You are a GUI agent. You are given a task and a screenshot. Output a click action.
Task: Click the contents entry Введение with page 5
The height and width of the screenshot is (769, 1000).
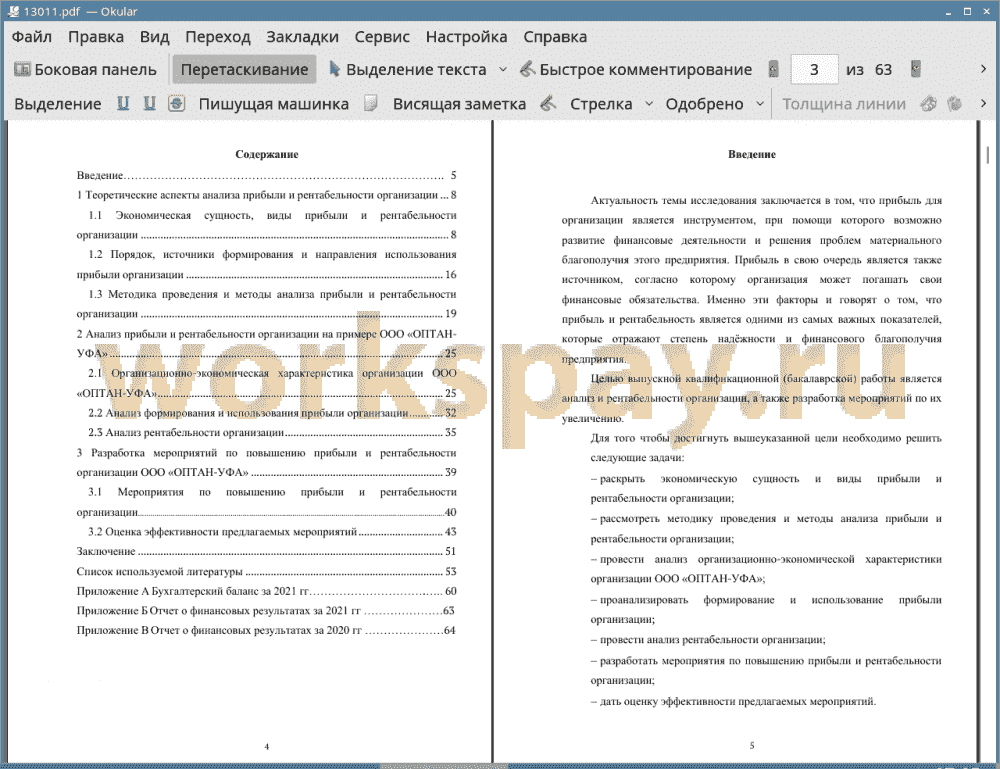(x=267, y=175)
